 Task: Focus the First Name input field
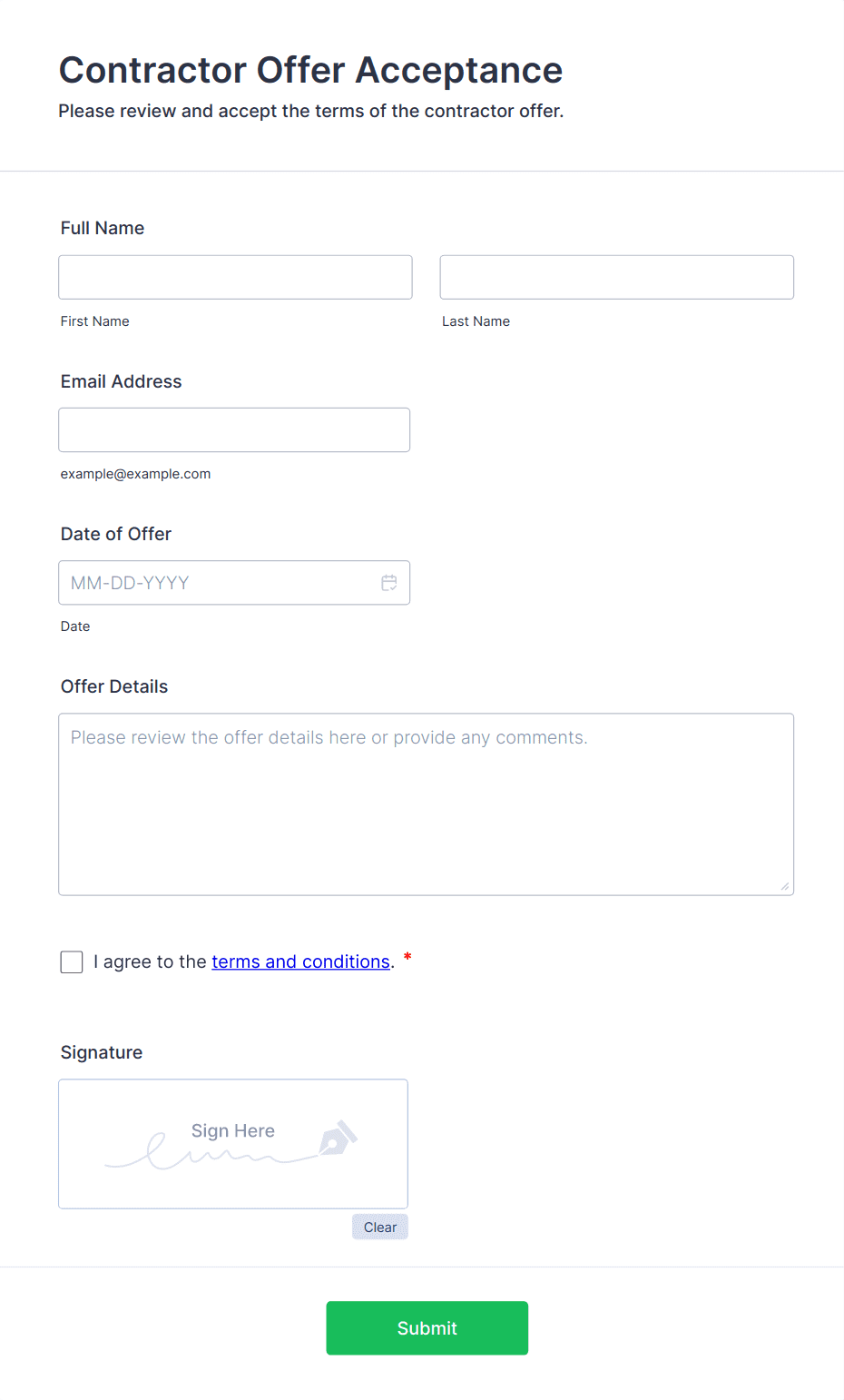coord(235,277)
